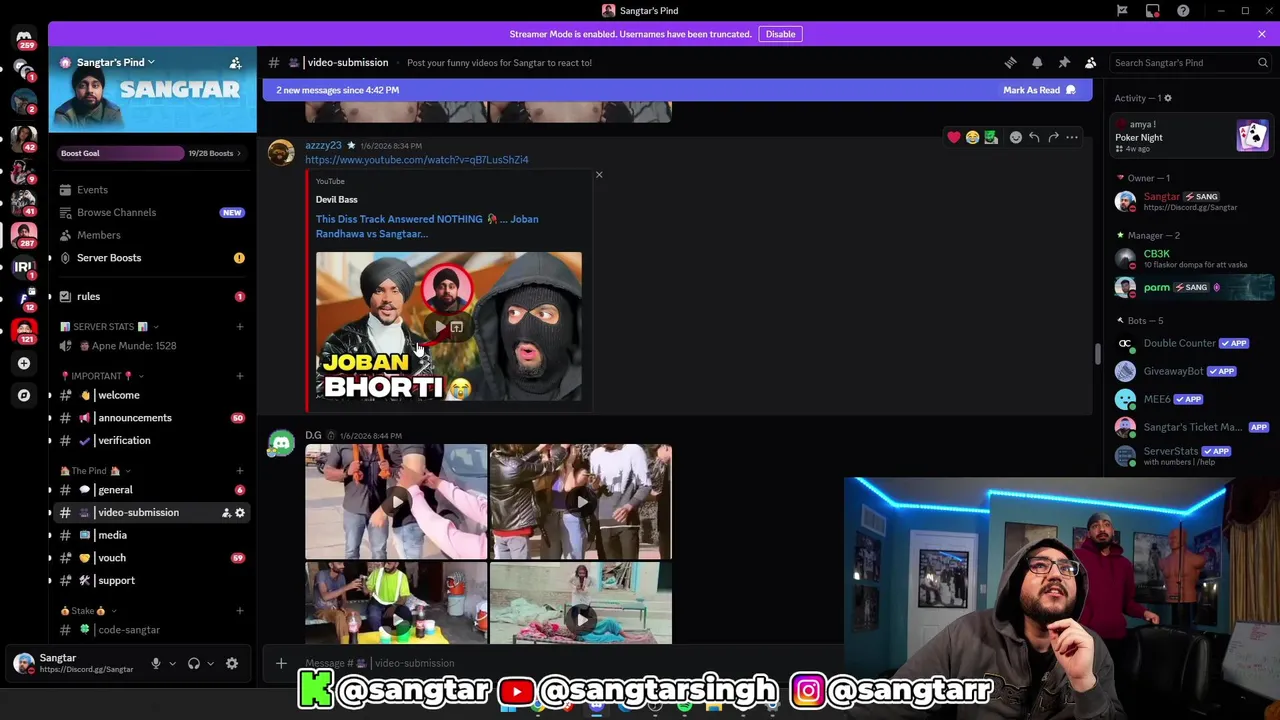The height and width of the screenshot is (720, 1280).
Task: Go to media channel
Action: [x=152, y=535]
